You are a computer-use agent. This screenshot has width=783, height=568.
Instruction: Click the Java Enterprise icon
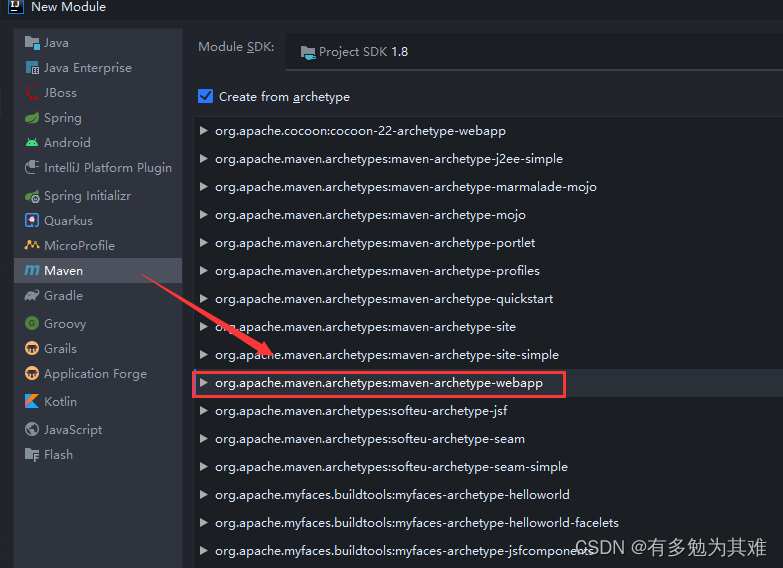click(32, 67)
